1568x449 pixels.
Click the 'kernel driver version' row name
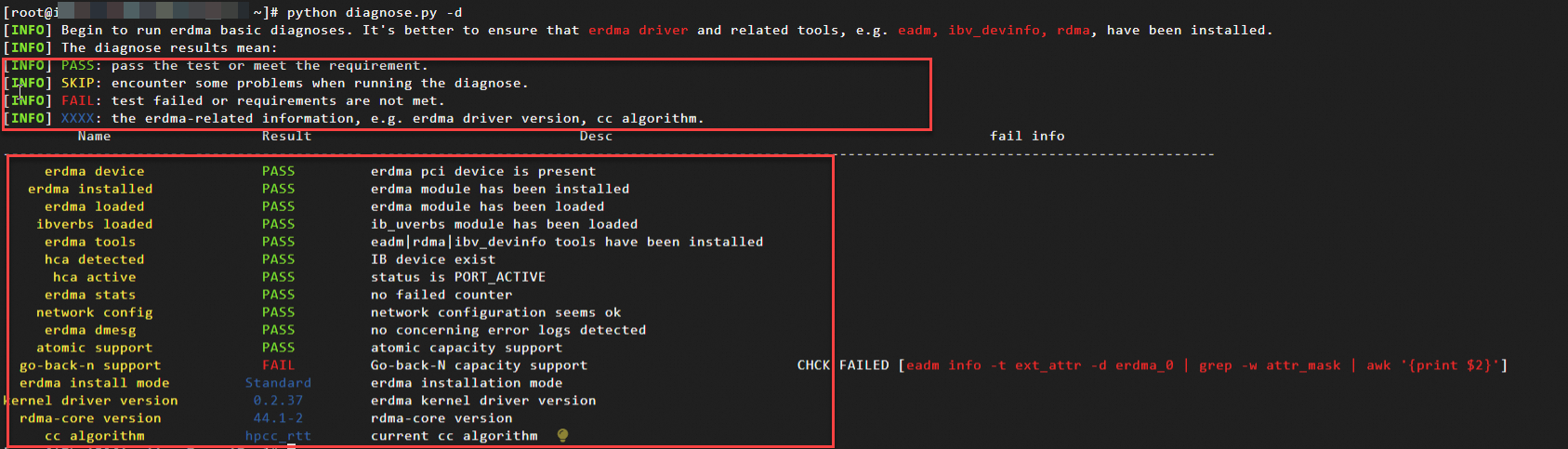pyautogui.click(x=90, y=401)
